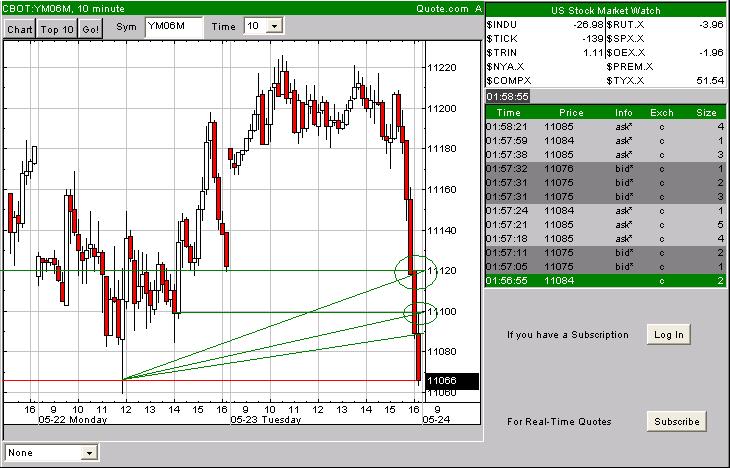Select the 01:57:38 quote row
This screenshot has height=468, width=730.
pos(605,155)
